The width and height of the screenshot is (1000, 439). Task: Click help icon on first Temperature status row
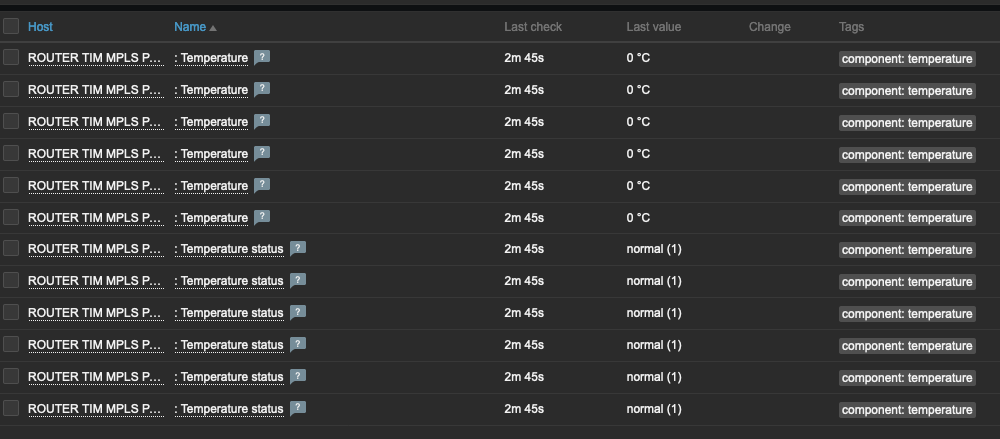pyautogui.click(x=298, y=249)
